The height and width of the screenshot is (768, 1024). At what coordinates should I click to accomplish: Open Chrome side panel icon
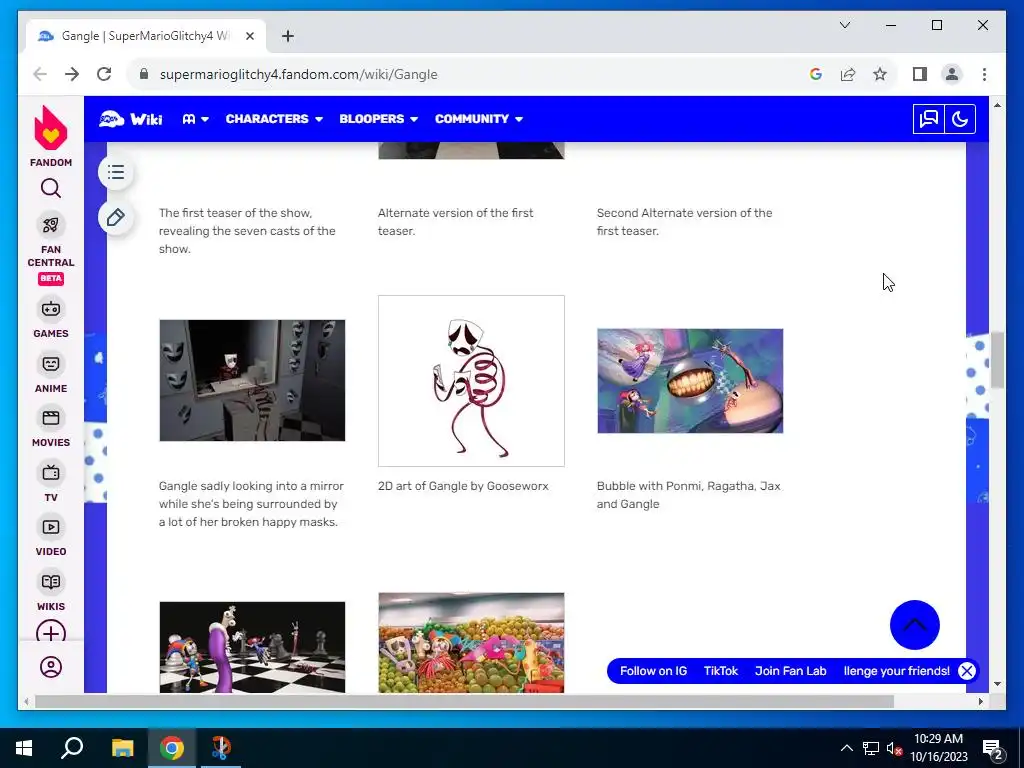coord(920,74)
